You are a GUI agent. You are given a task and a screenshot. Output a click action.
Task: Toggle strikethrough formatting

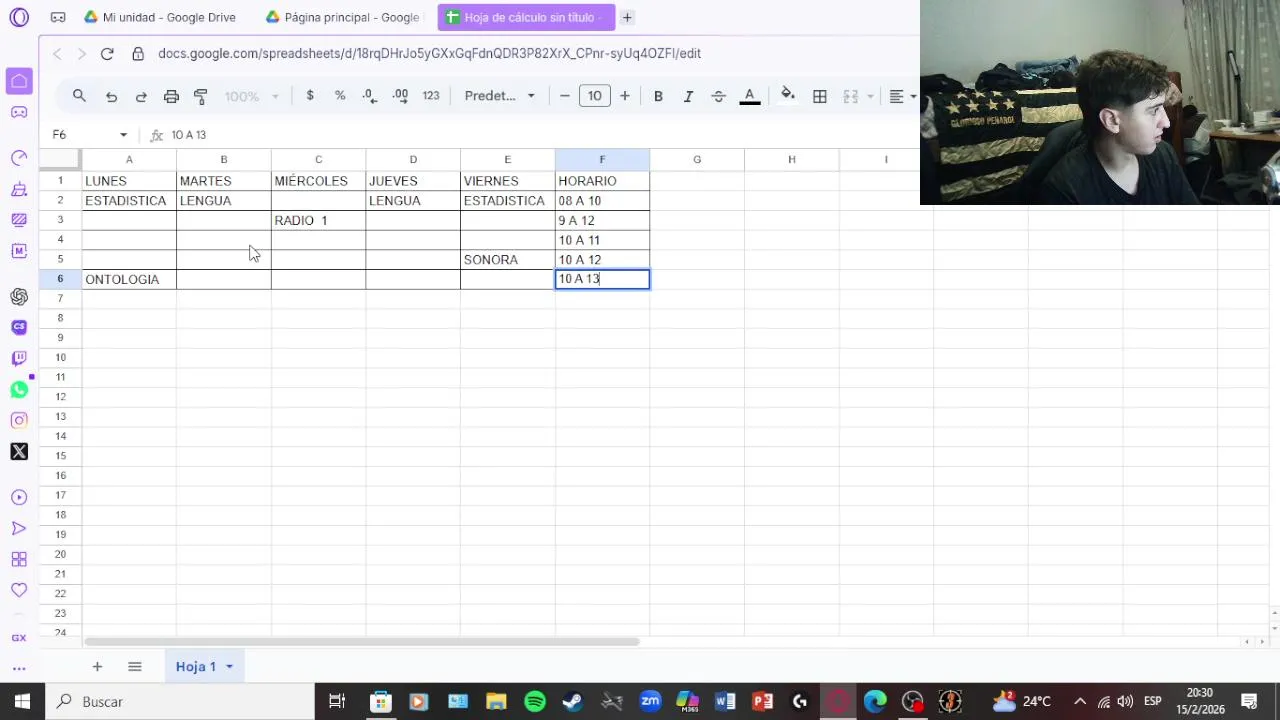click(718, 96)
